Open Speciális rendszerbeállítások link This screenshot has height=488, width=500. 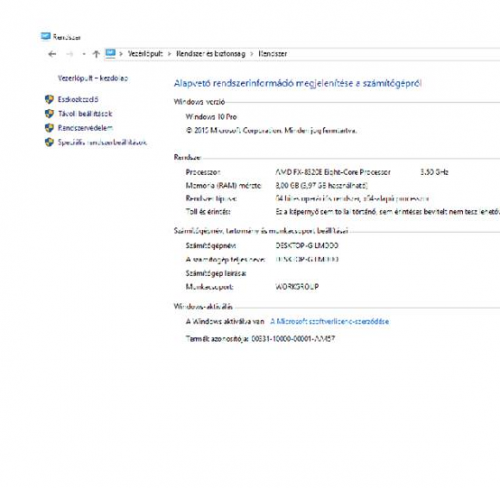click(102, 142)
